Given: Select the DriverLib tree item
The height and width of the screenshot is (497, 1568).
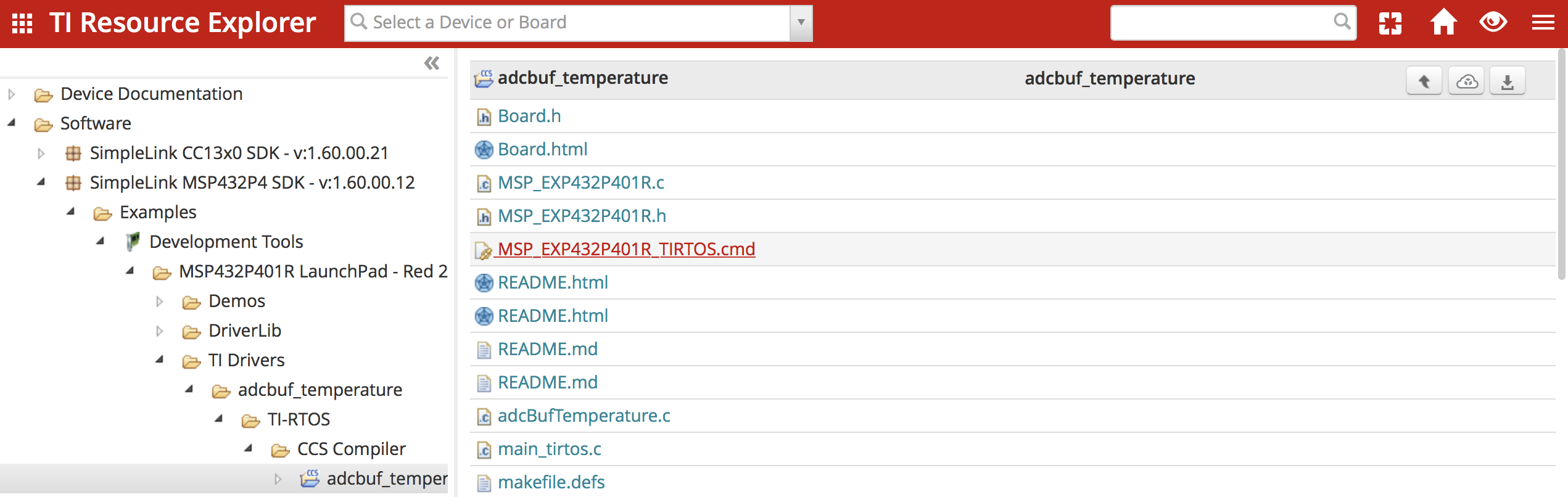Looking at the screenshot, I should coord(244,331).
